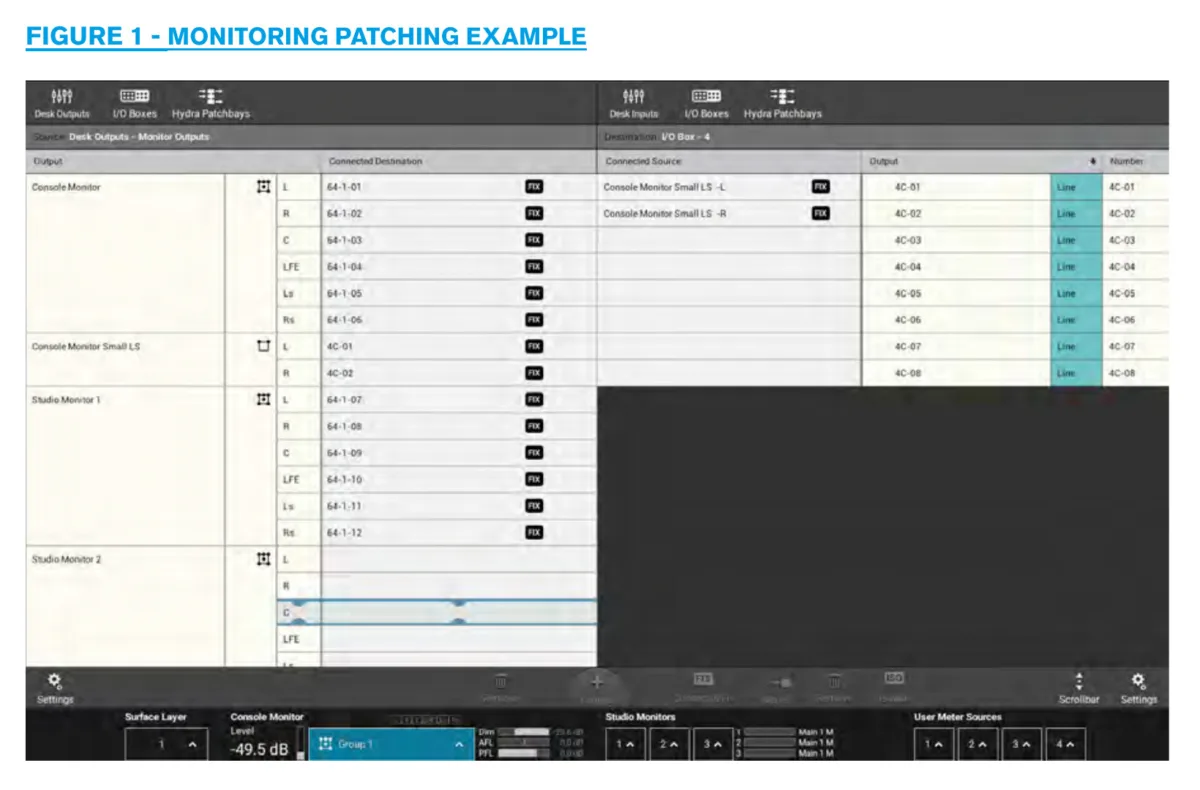Click Connected Source column header
The width and height of the screenshot is (1200, 790).
tap(729, 161)
